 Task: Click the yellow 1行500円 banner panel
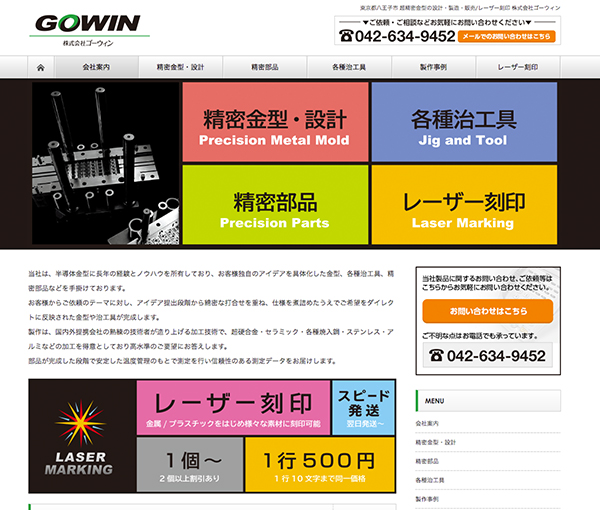coord(320,464)
